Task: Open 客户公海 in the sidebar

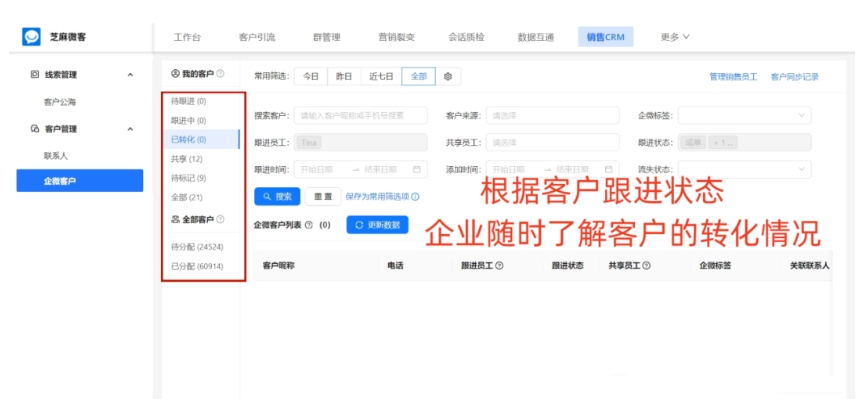Action: pos(60,102)
